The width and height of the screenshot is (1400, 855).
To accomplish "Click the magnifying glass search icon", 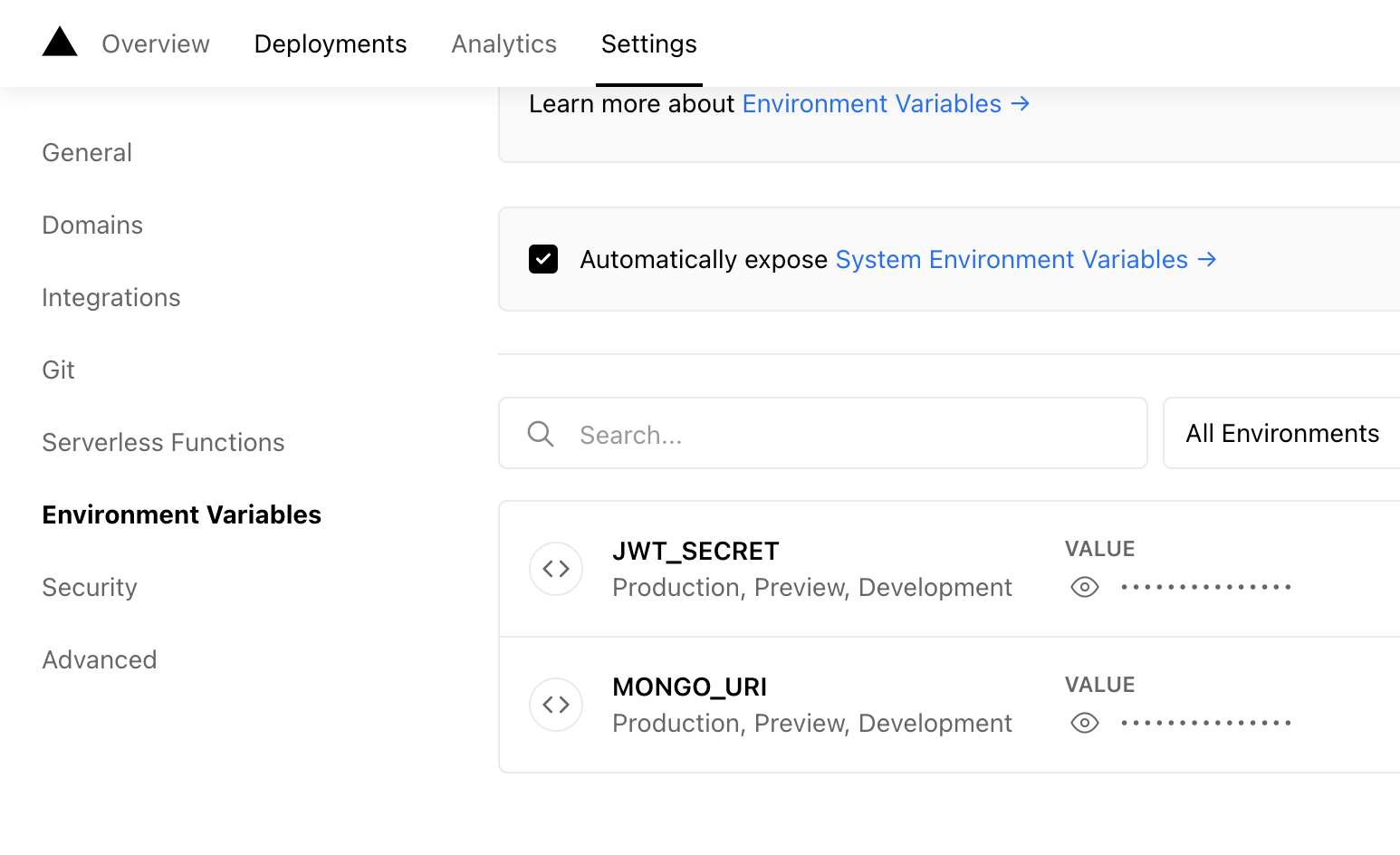I will (541, 434).
